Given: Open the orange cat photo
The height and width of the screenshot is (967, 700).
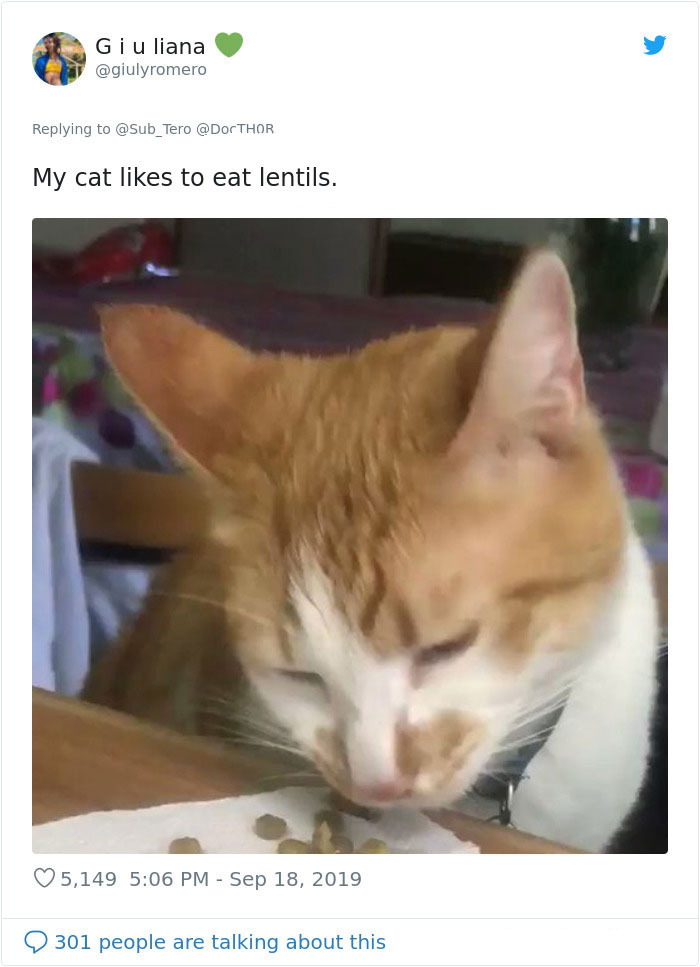Looking at the screenshot, I should 350,536.
